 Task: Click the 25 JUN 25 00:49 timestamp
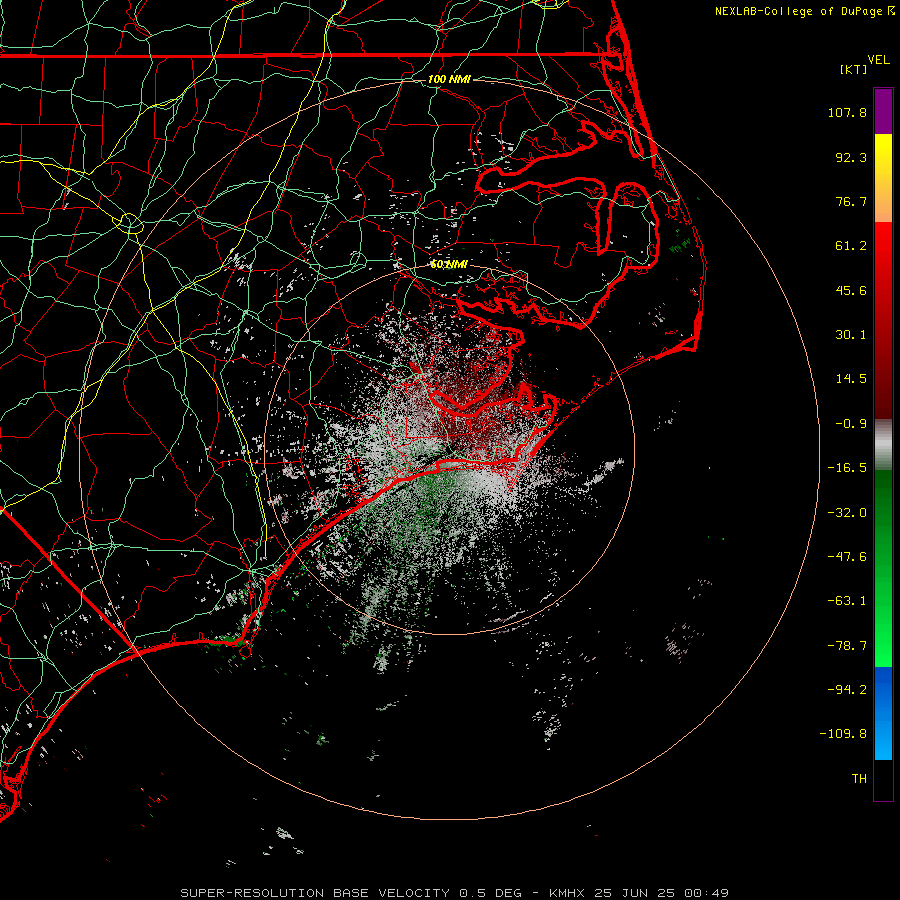661,893
